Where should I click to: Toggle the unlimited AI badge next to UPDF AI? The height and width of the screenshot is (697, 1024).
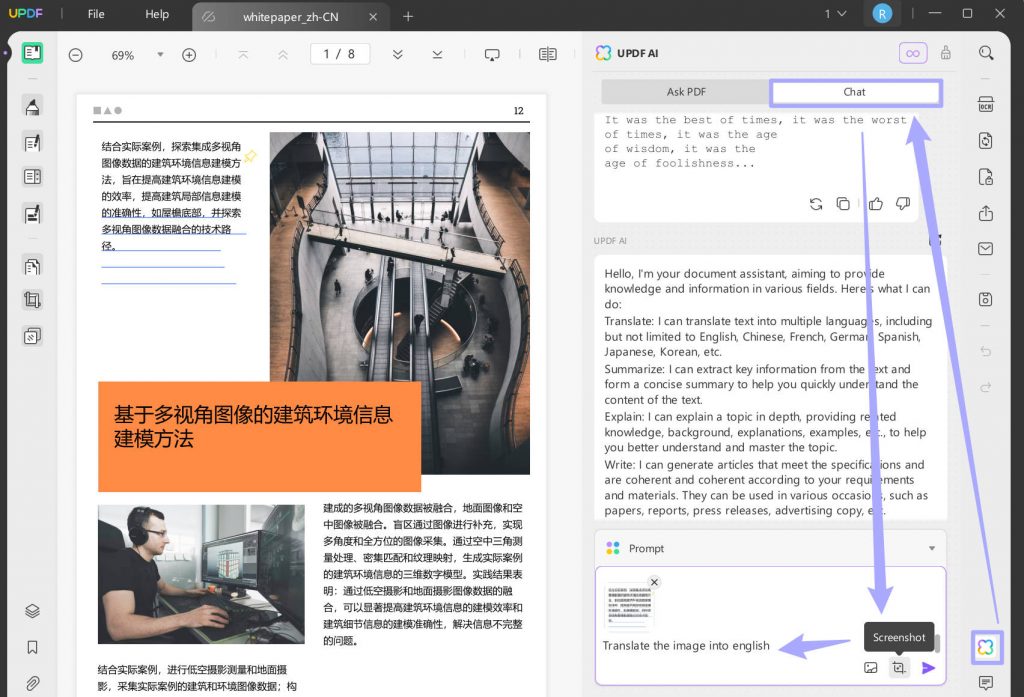click(x=913, y=53)
